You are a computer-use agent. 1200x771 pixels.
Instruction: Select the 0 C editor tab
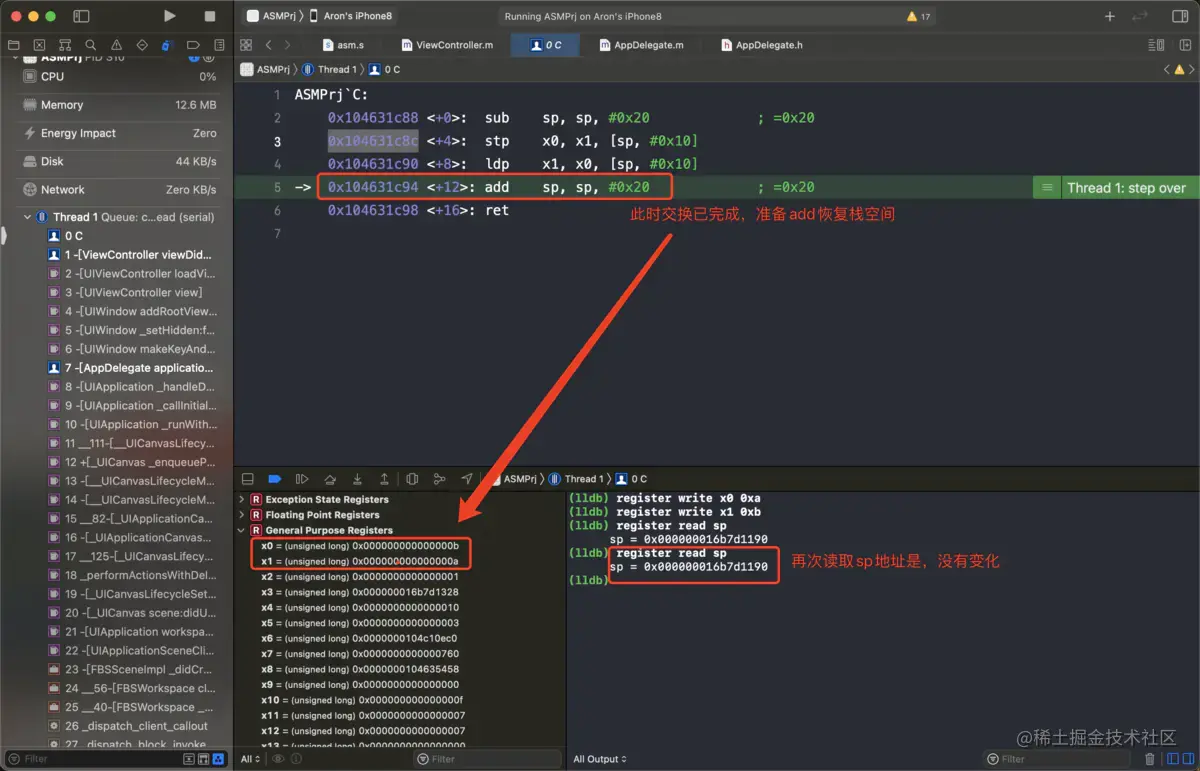pyautogui.click(x=546, y=45)
